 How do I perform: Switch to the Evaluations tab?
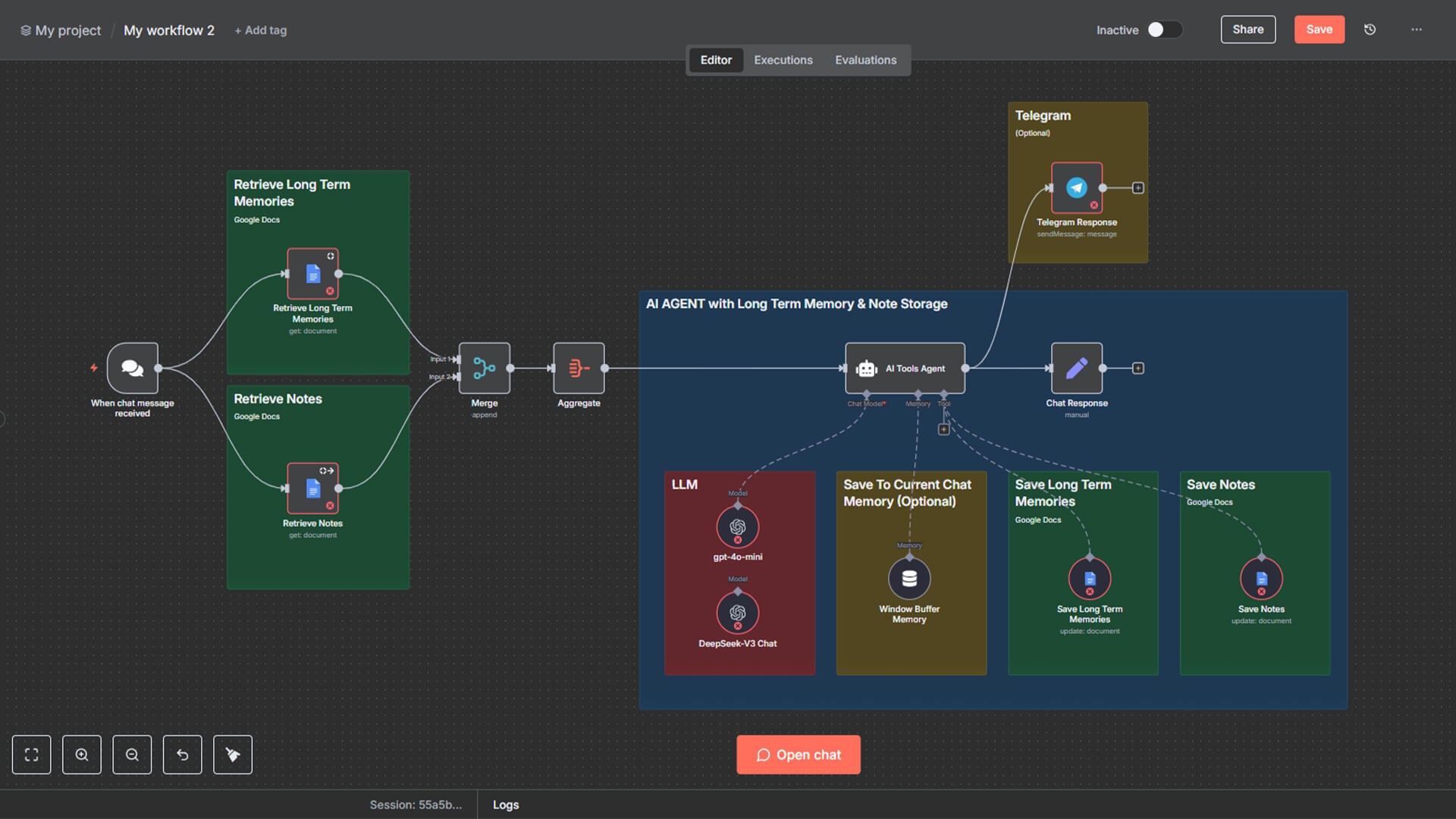[865, 60]
